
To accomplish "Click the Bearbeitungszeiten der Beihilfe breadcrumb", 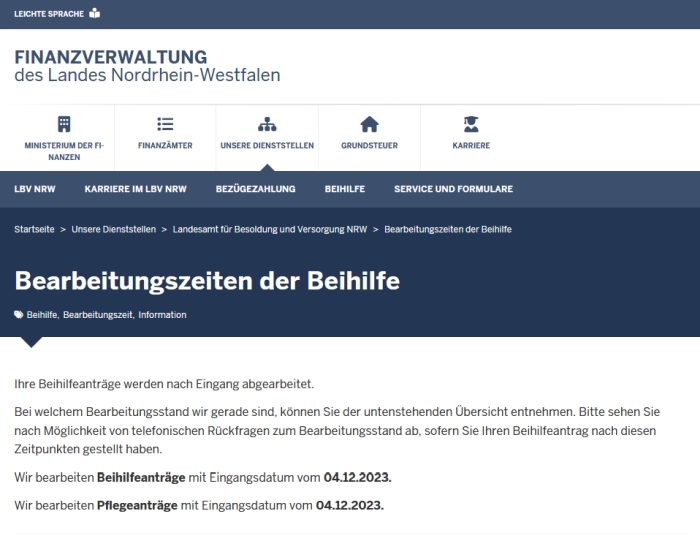I will point(447,229).
